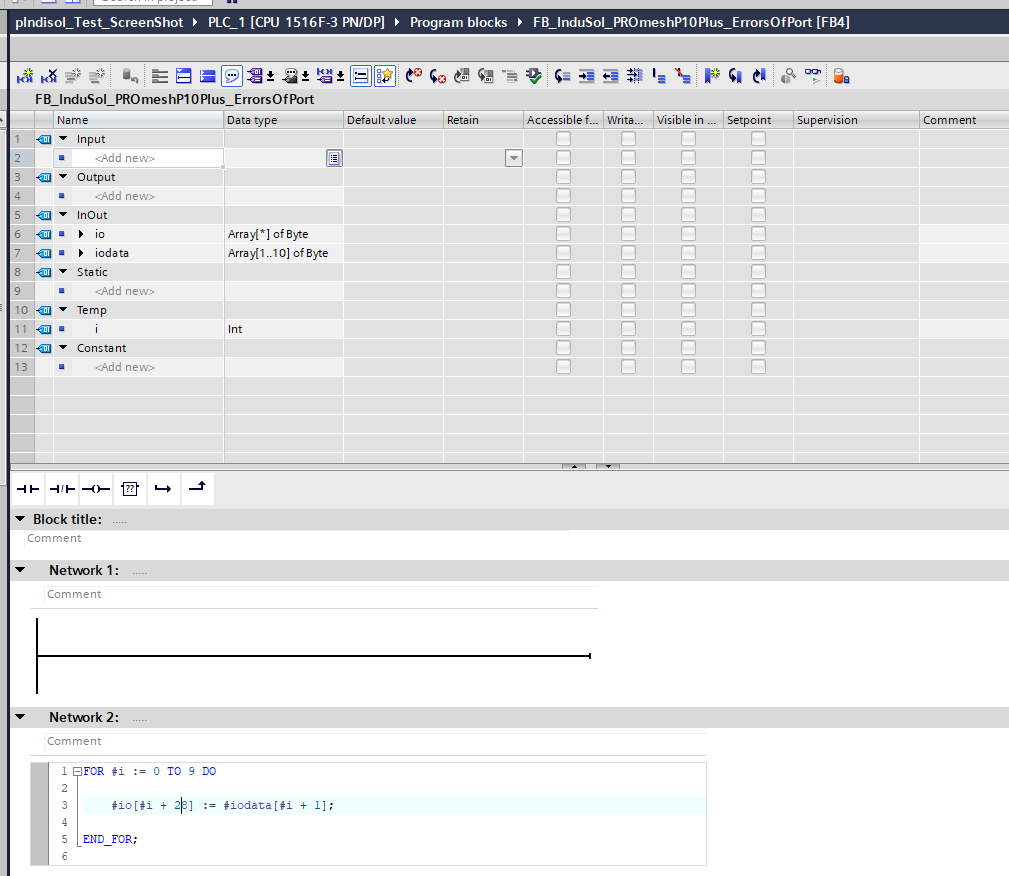Insert a normally closed contact from favorites
Screen dimensions: 1009x876
[x=62, y=489]
